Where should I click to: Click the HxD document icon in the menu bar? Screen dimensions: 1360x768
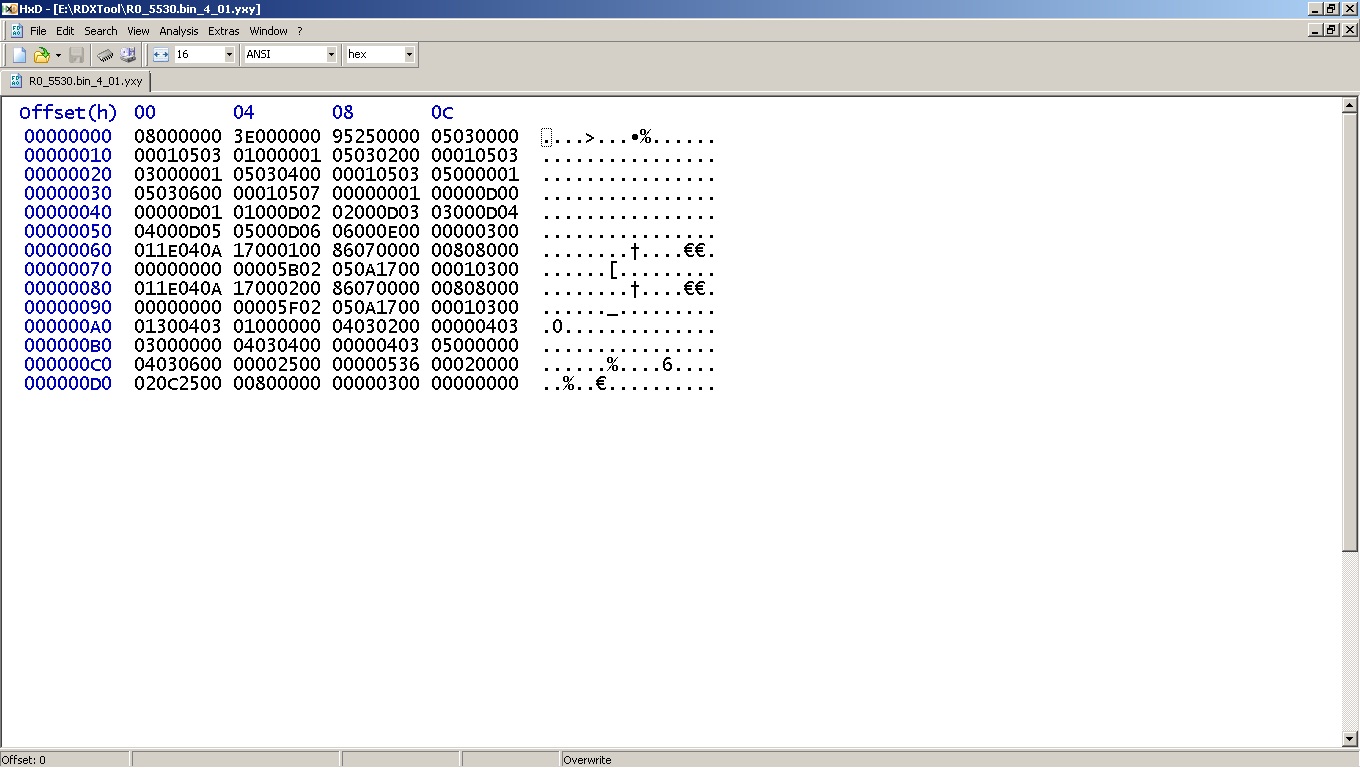pos(16,31)
